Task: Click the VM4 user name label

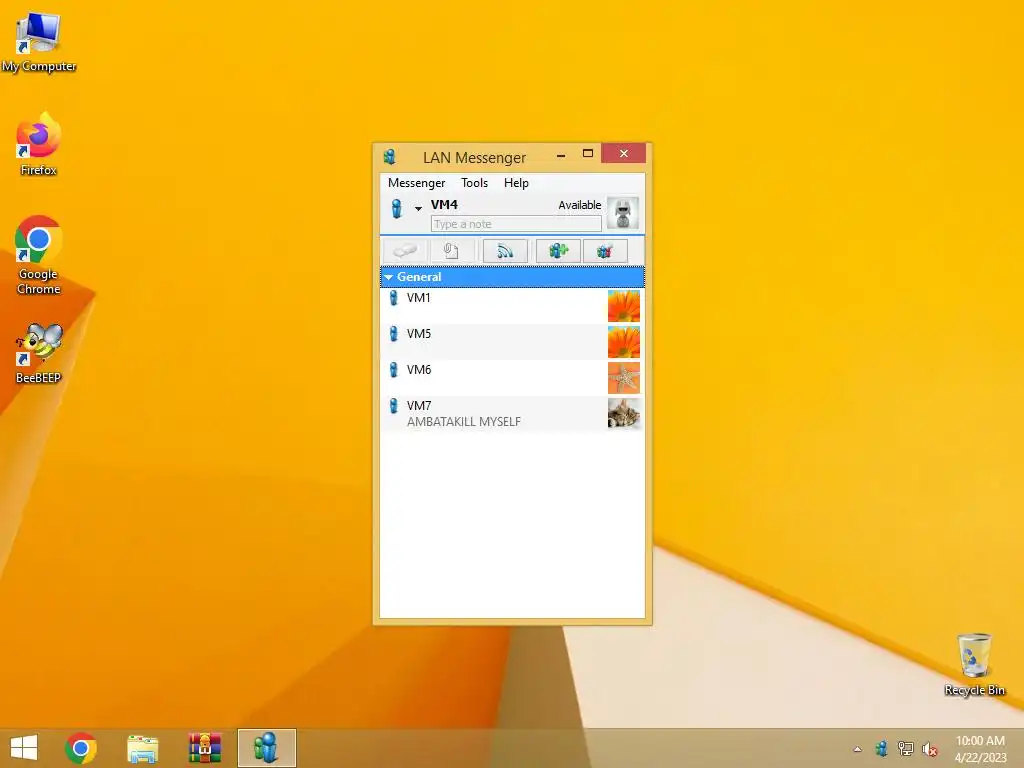Action: [444, 204]
